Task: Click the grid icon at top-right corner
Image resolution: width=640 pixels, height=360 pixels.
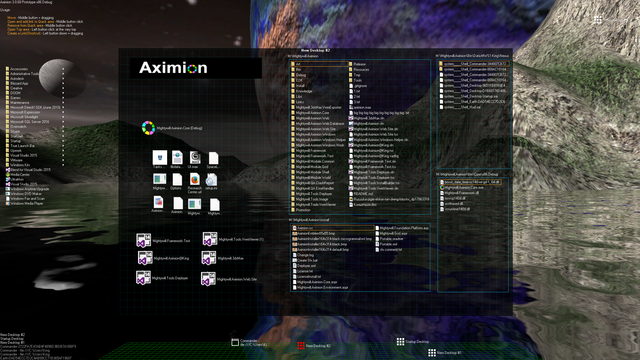Action: [x=598, y=20]
